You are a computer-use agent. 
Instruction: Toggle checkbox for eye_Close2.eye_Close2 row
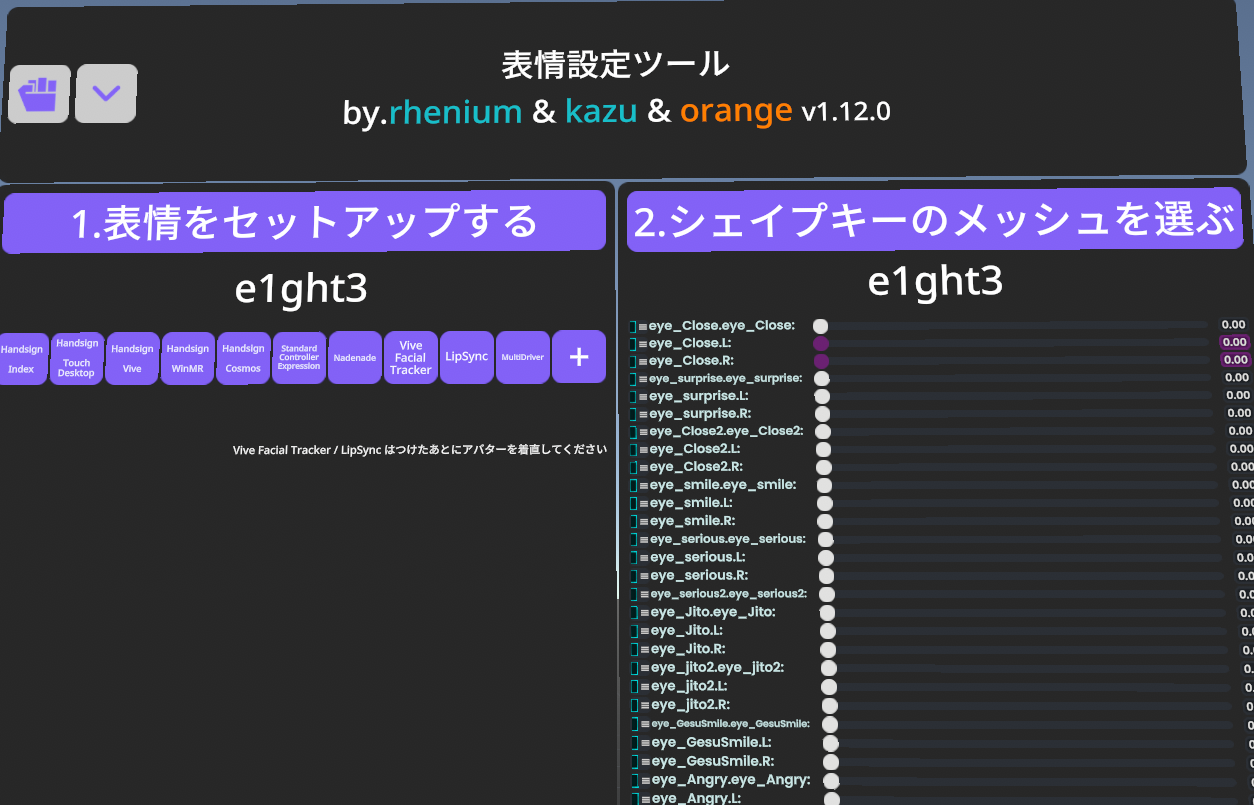(633, 432)
